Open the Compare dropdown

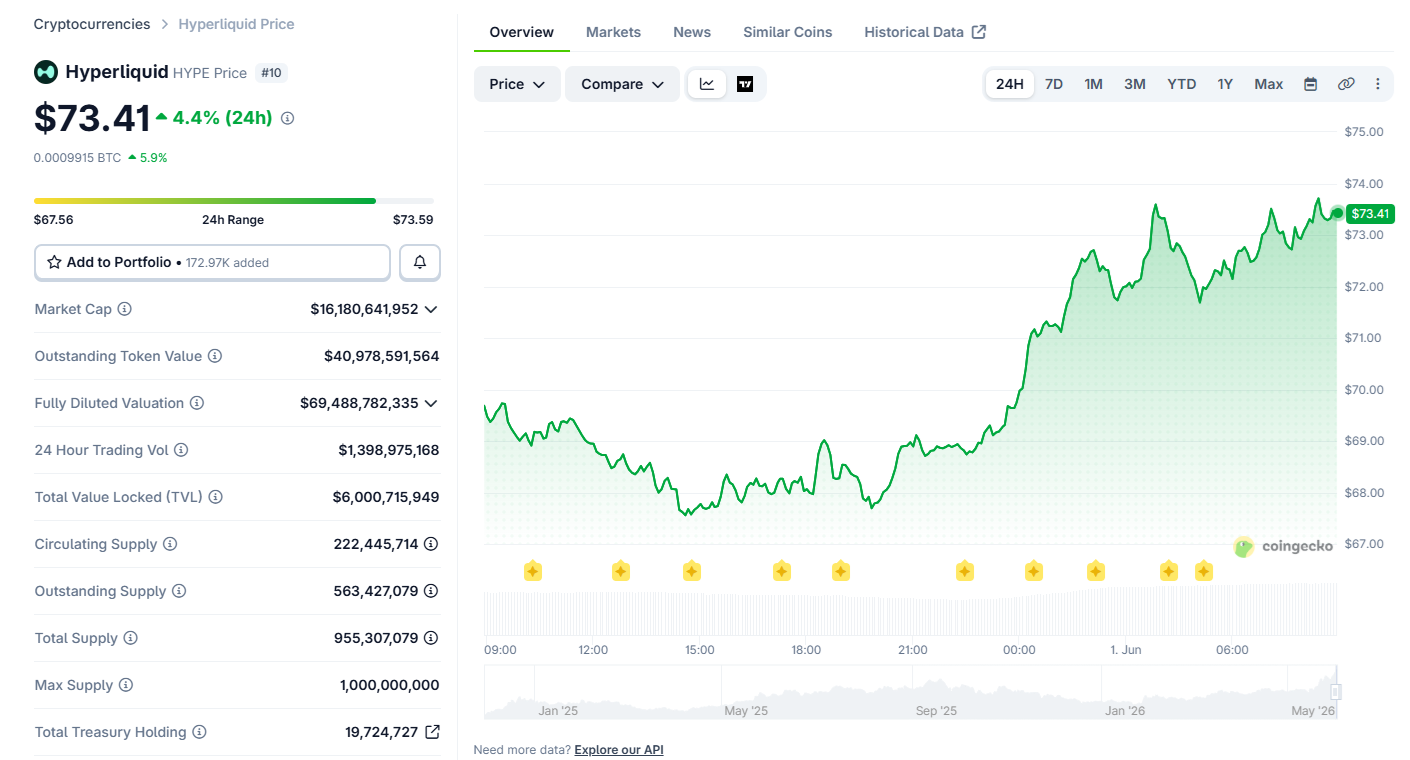[x=622, y=84]
